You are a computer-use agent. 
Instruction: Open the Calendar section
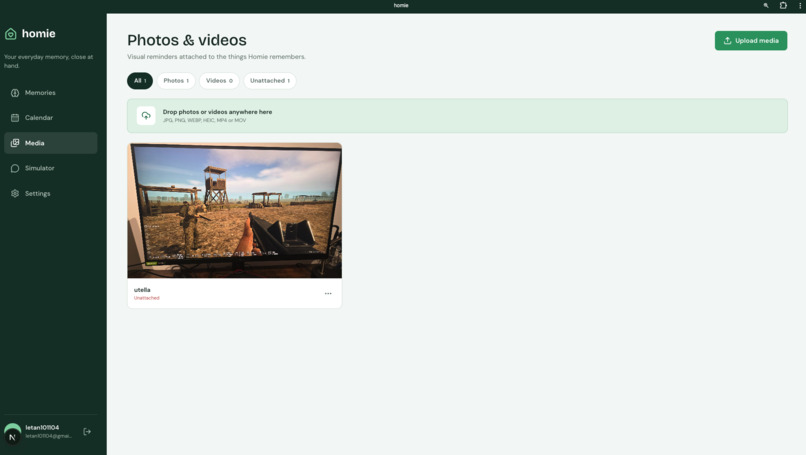point(50,118)
